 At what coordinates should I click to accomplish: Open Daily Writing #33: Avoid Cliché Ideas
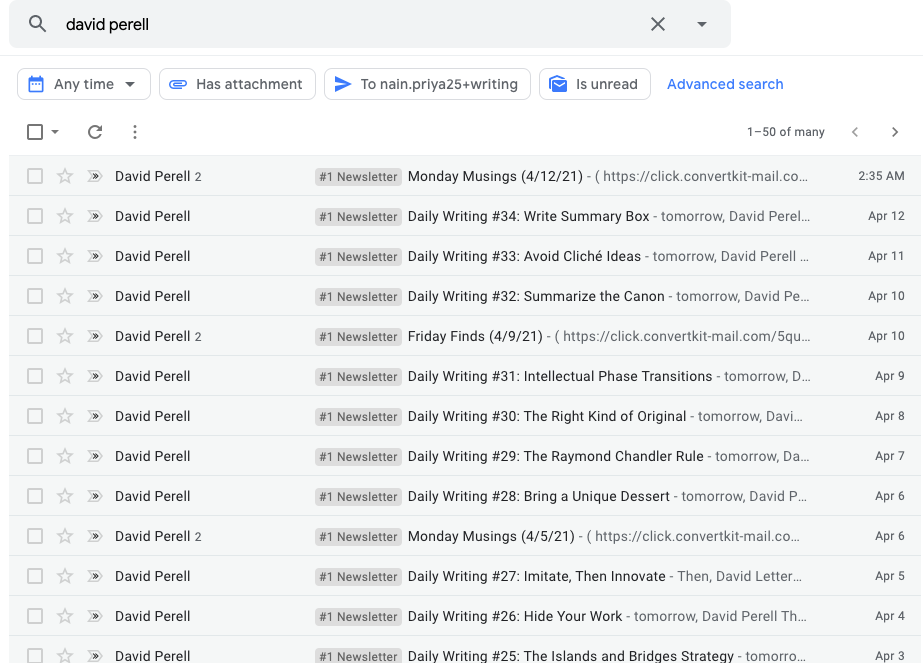click(x=465, y=256)
